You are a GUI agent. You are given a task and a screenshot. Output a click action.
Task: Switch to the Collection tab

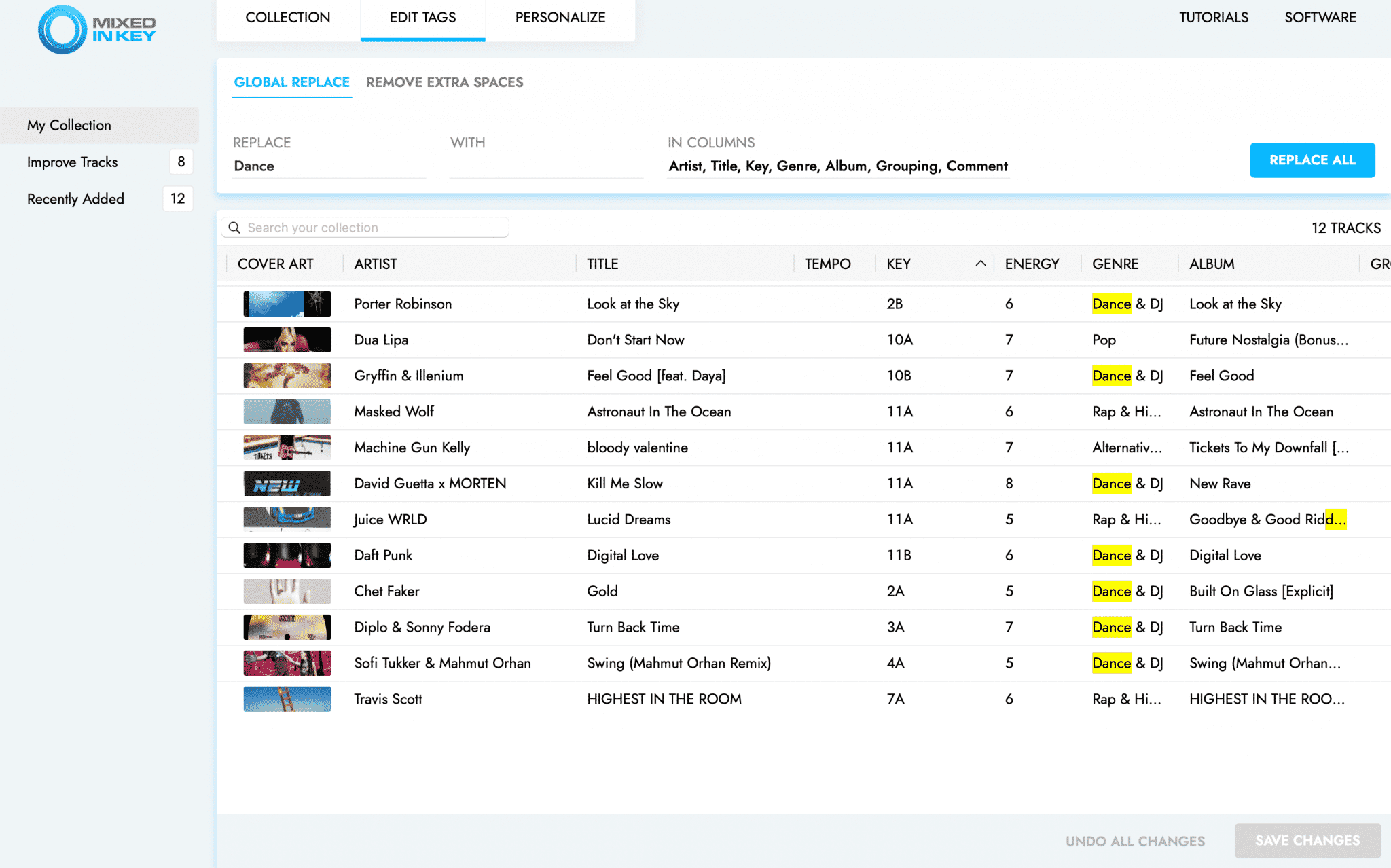[x=288, y=18]
